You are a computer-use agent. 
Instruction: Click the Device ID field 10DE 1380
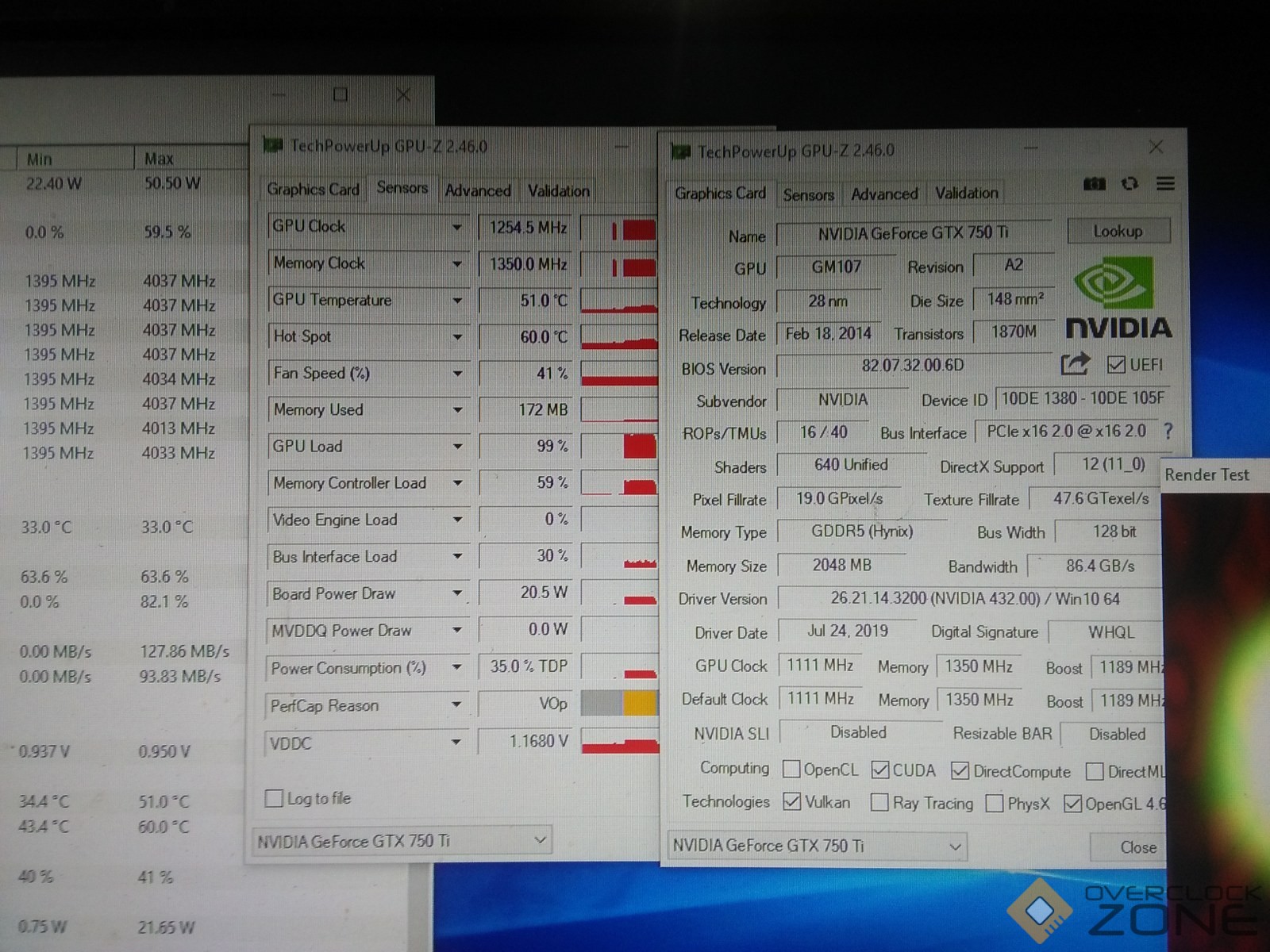point(1083,398)
